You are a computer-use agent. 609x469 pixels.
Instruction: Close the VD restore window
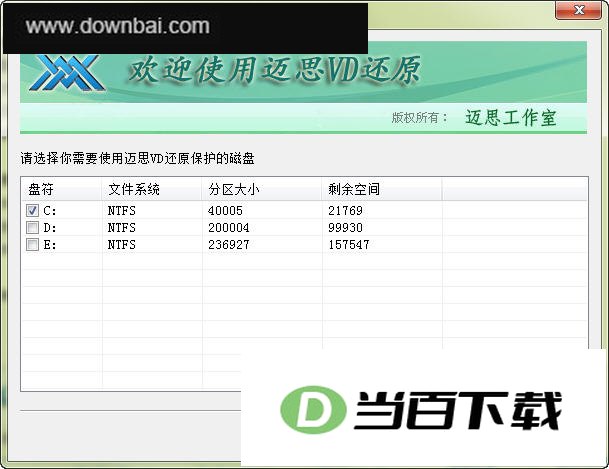click(578, 10)
